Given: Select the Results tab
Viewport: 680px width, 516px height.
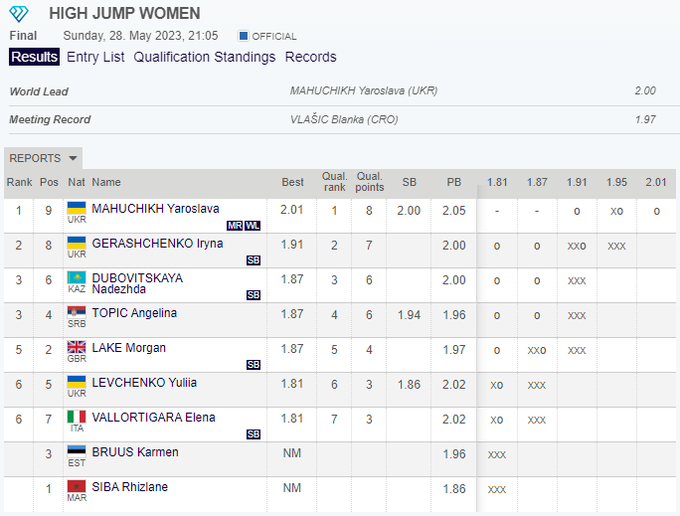Looking at the screenshot, I should pos(34,57).
